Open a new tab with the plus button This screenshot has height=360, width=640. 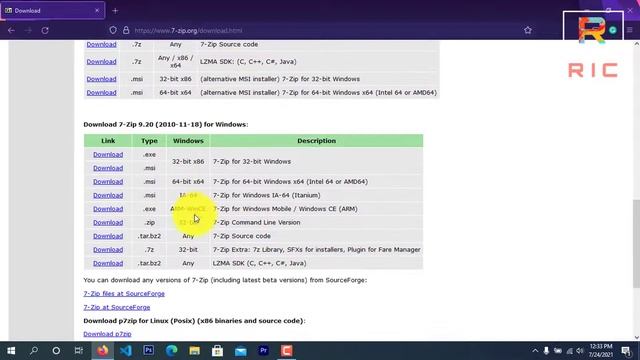click(x=115, y=11)
